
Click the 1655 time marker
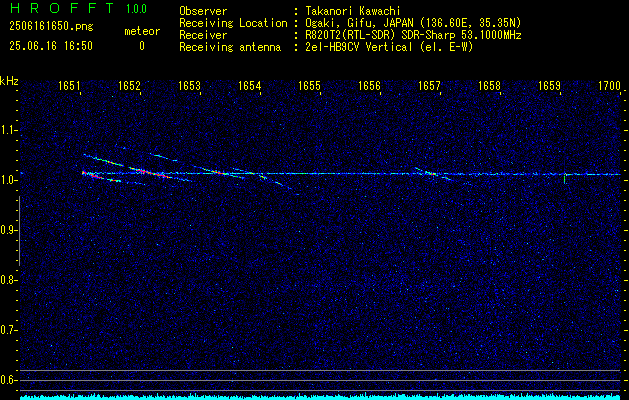(x=310, y=85)
